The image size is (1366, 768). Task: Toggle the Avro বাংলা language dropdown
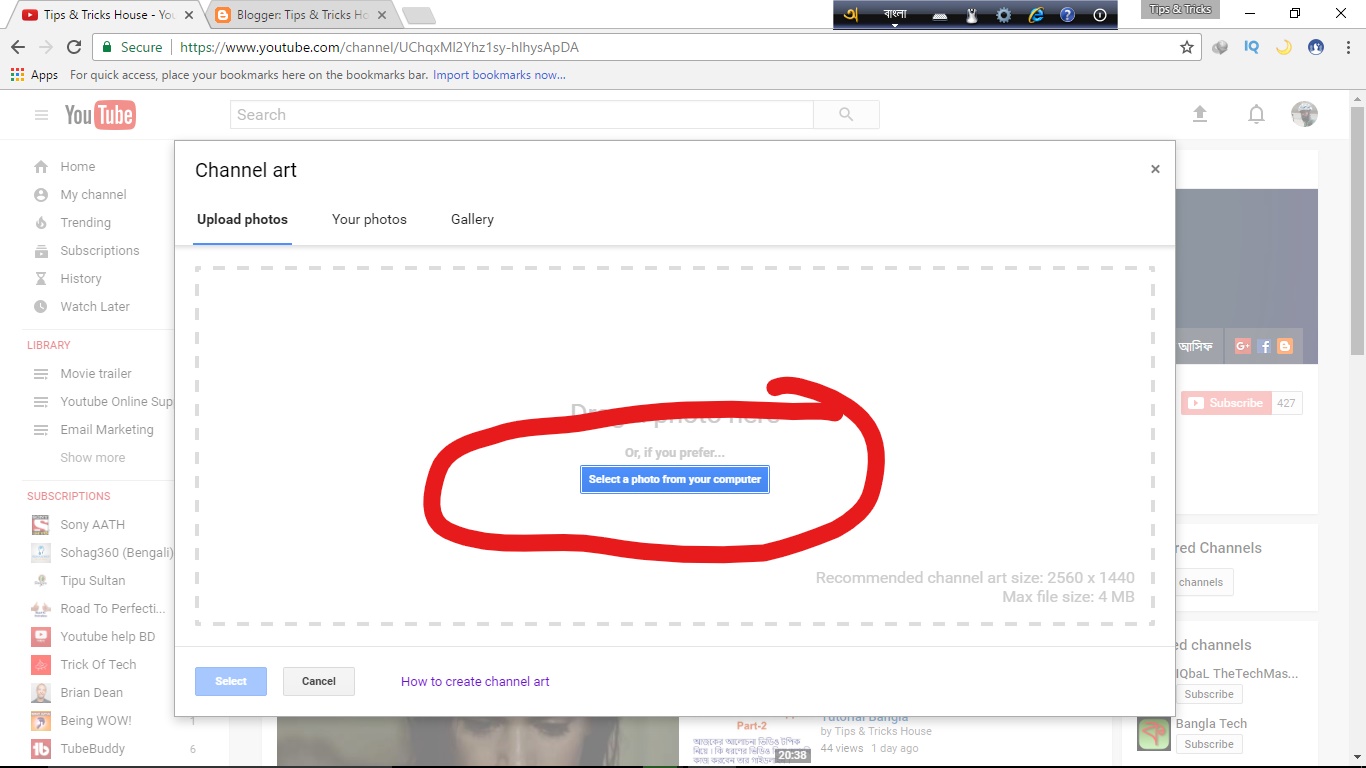[x=895, y=16]
